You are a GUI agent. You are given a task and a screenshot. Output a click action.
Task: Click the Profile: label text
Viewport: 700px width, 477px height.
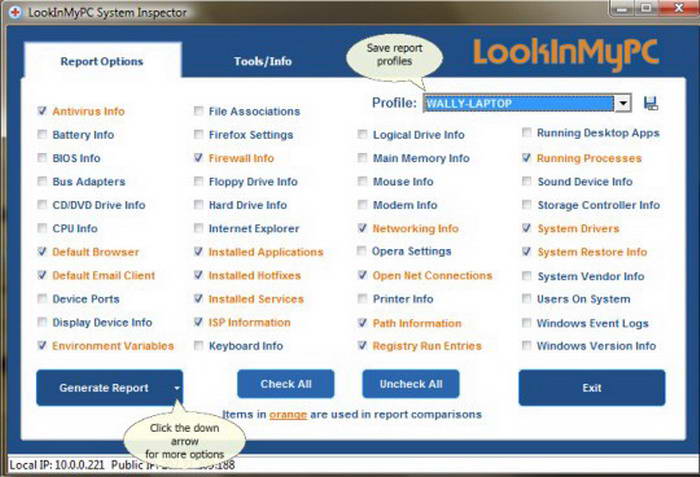click(x=394, y=103)
